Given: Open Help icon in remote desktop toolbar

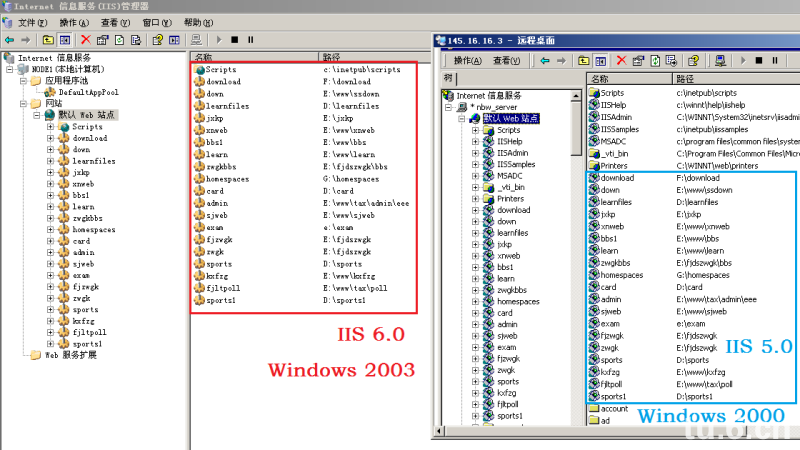Looking at the screenshot, I should pos(693,61).
